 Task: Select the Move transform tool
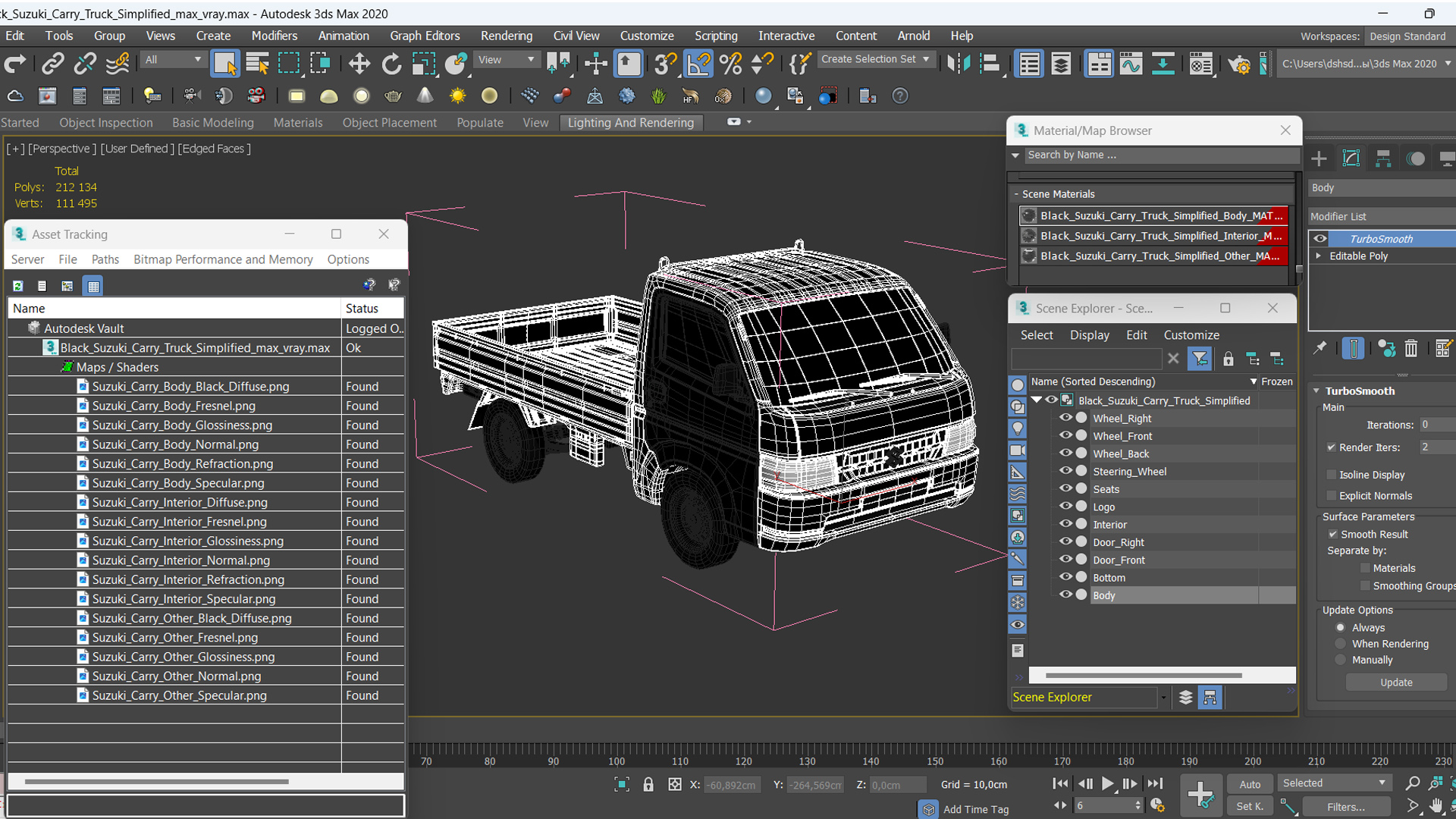pyautogui.click(x=359, y=64)
